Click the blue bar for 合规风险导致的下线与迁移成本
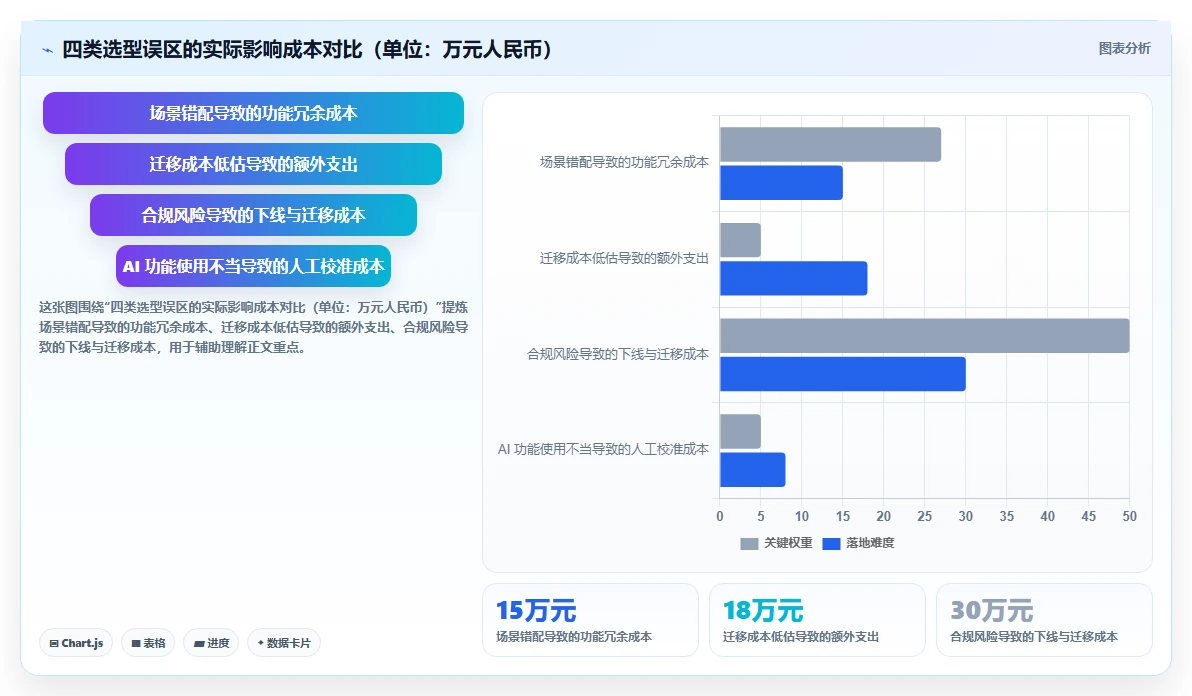This screenshot has width=1192, height=696. click(842, 375)
